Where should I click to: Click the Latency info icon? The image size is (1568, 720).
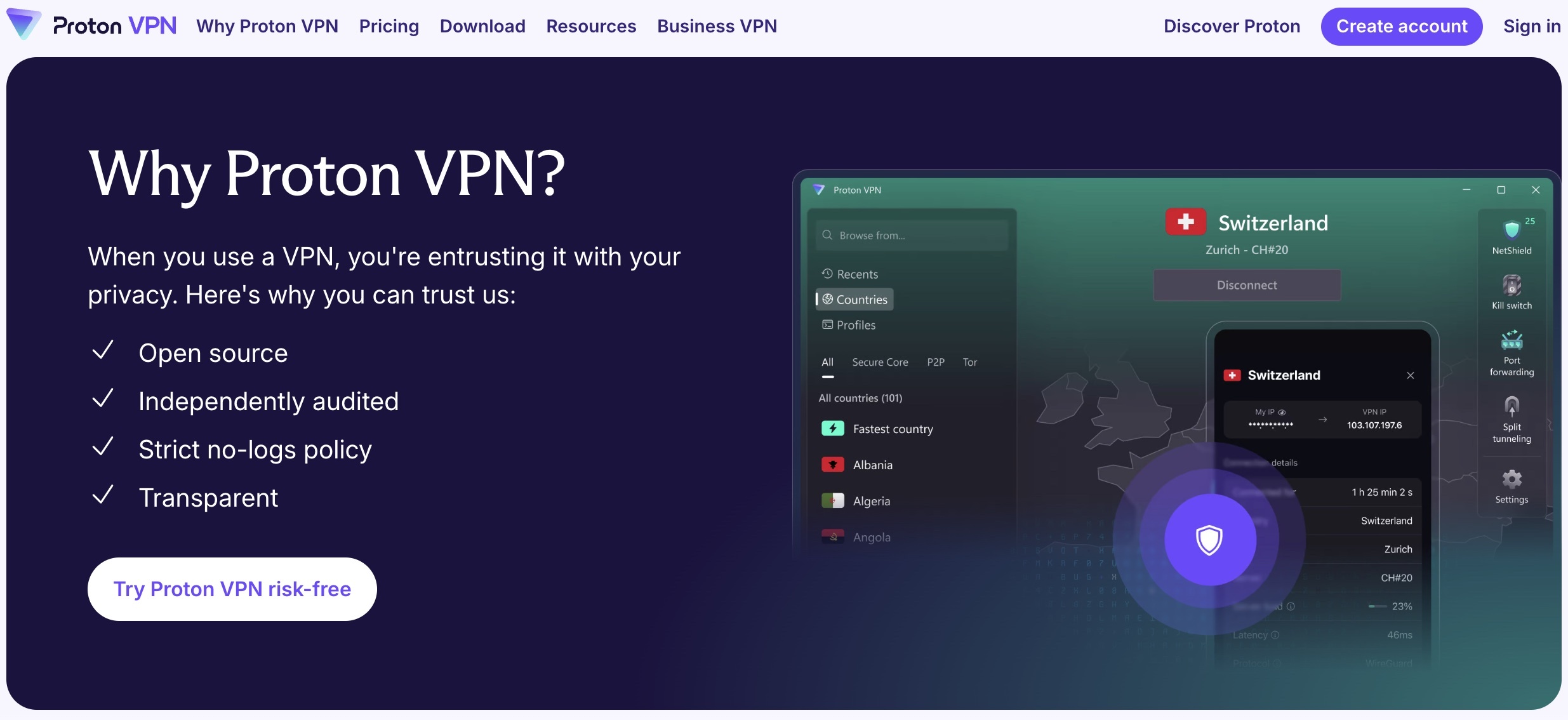click(1275, 635)
